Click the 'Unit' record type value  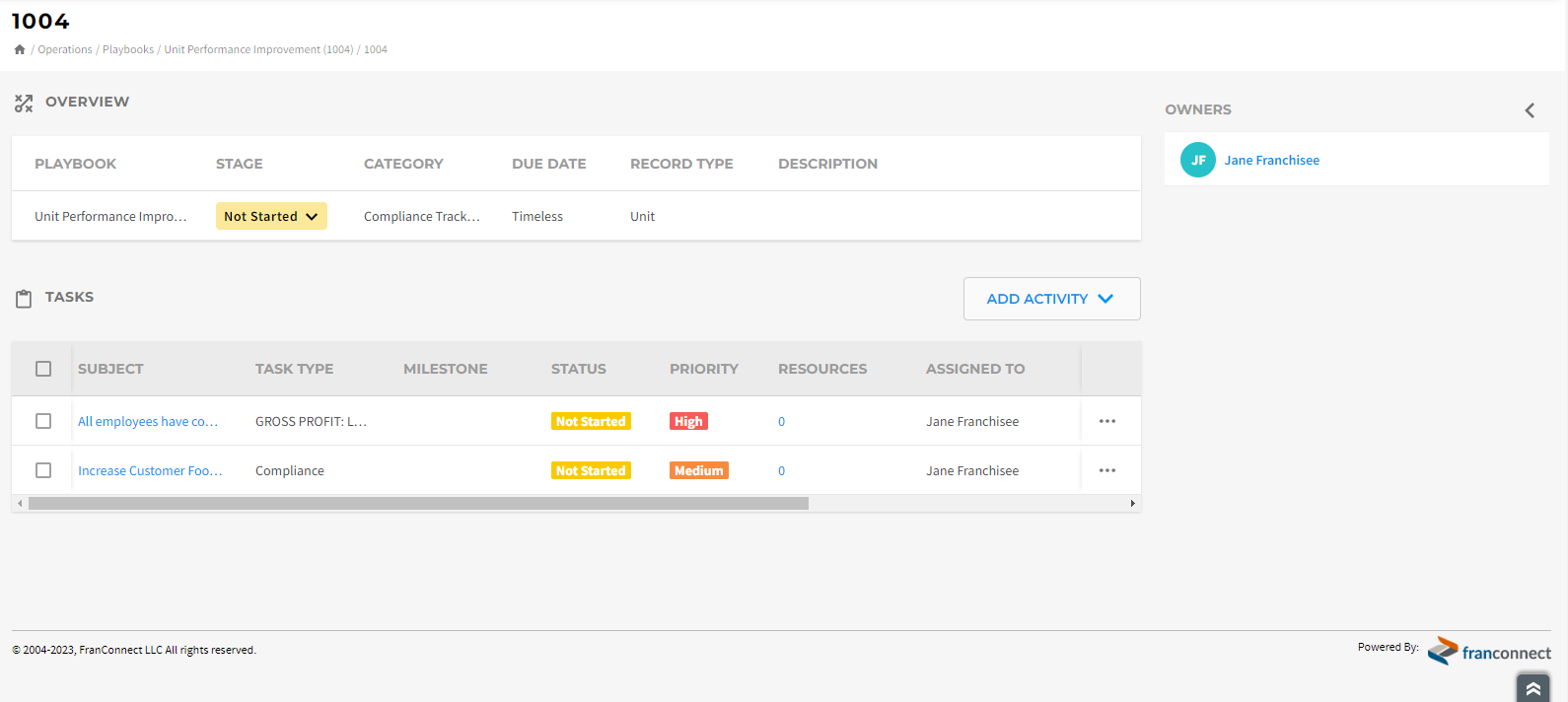pos(642,216)
